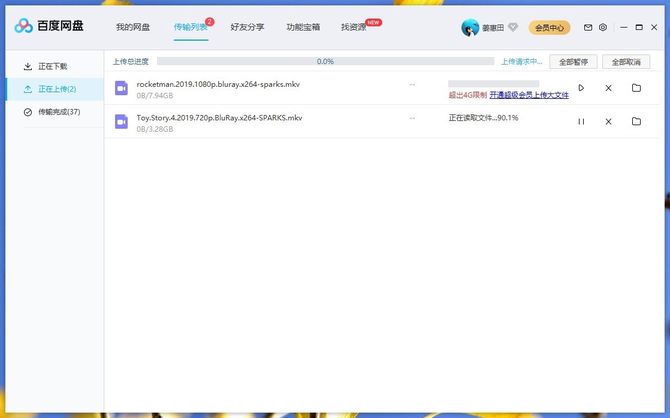This screenshot has width=670, height=418.
Task: Resume the rocketman upload with play icon
Action: click(581, 88)
